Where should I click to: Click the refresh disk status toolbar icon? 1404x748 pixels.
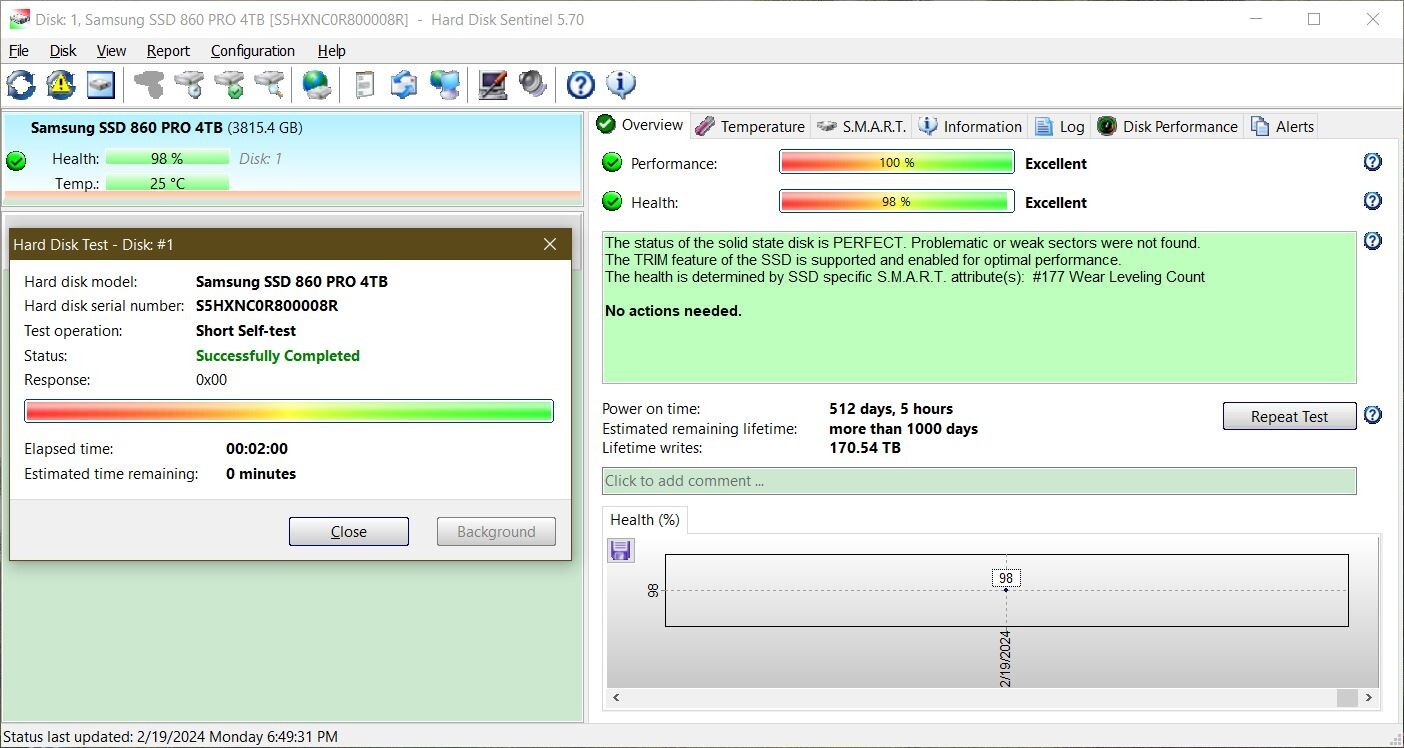pyautogui.click(x=20, y=84)
